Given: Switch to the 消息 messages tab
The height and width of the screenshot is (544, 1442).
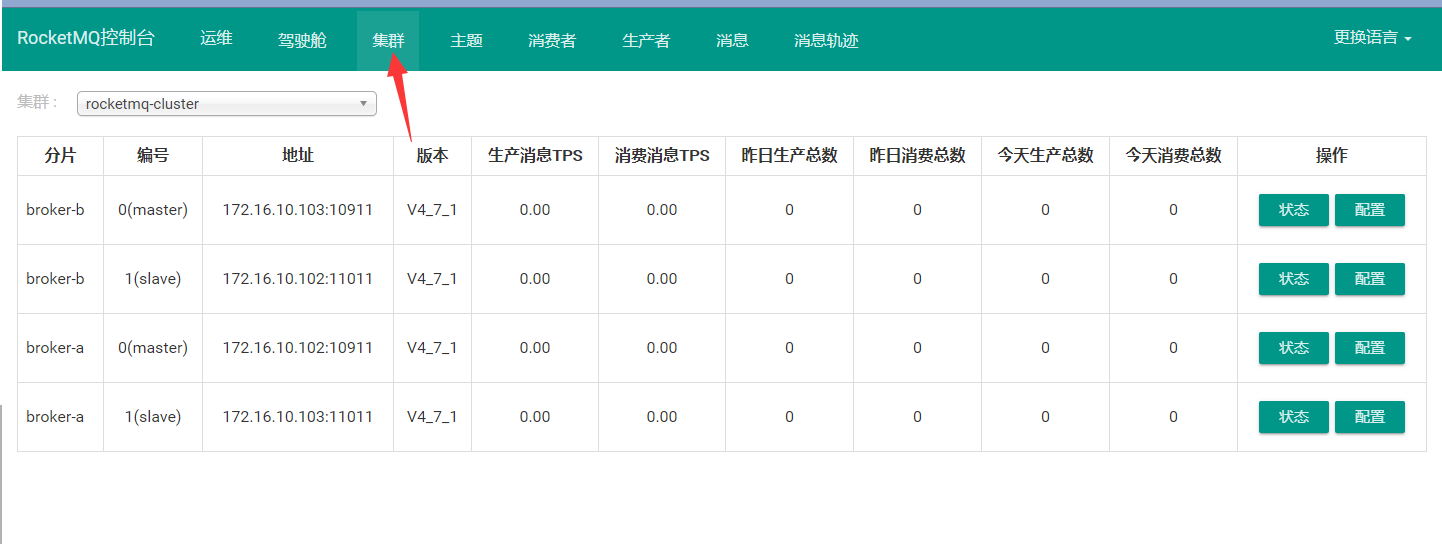Looking at the screenshot, I should click(x=732, y=40).
